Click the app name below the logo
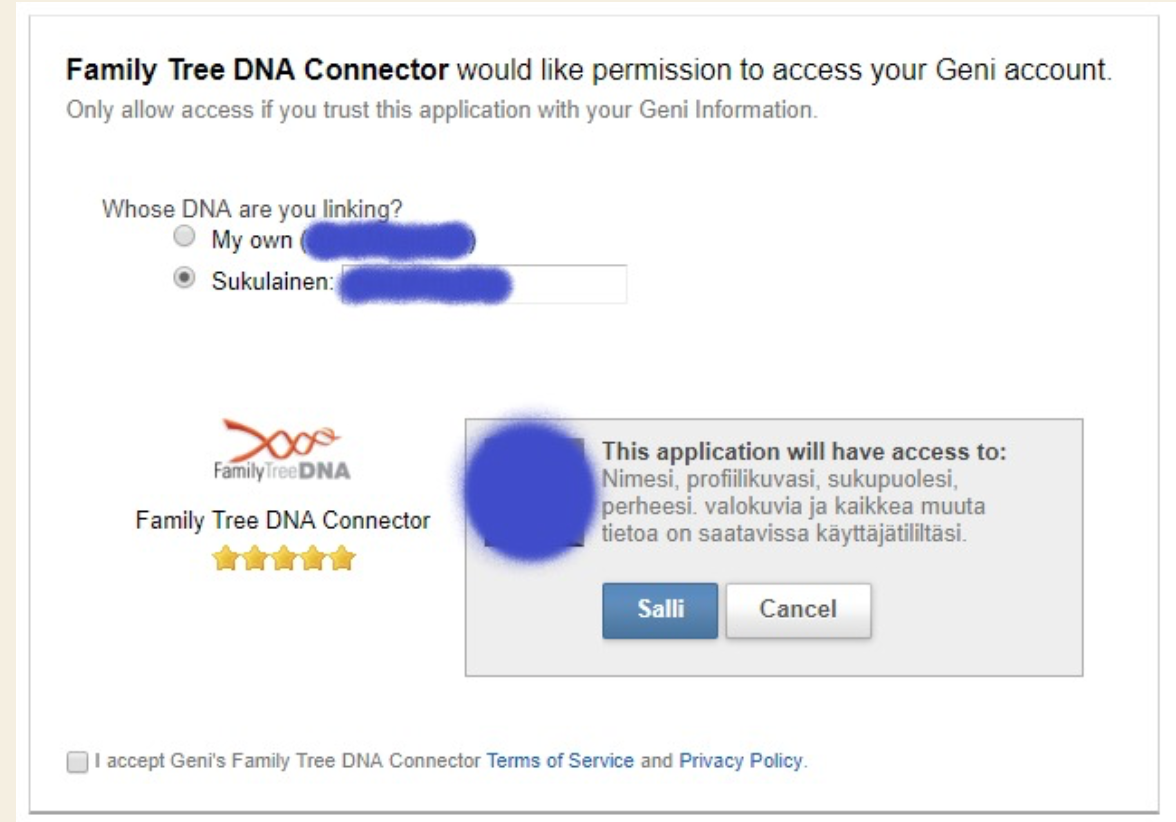The width and height of the screenshot is (1176, 822). click(285, 521)
